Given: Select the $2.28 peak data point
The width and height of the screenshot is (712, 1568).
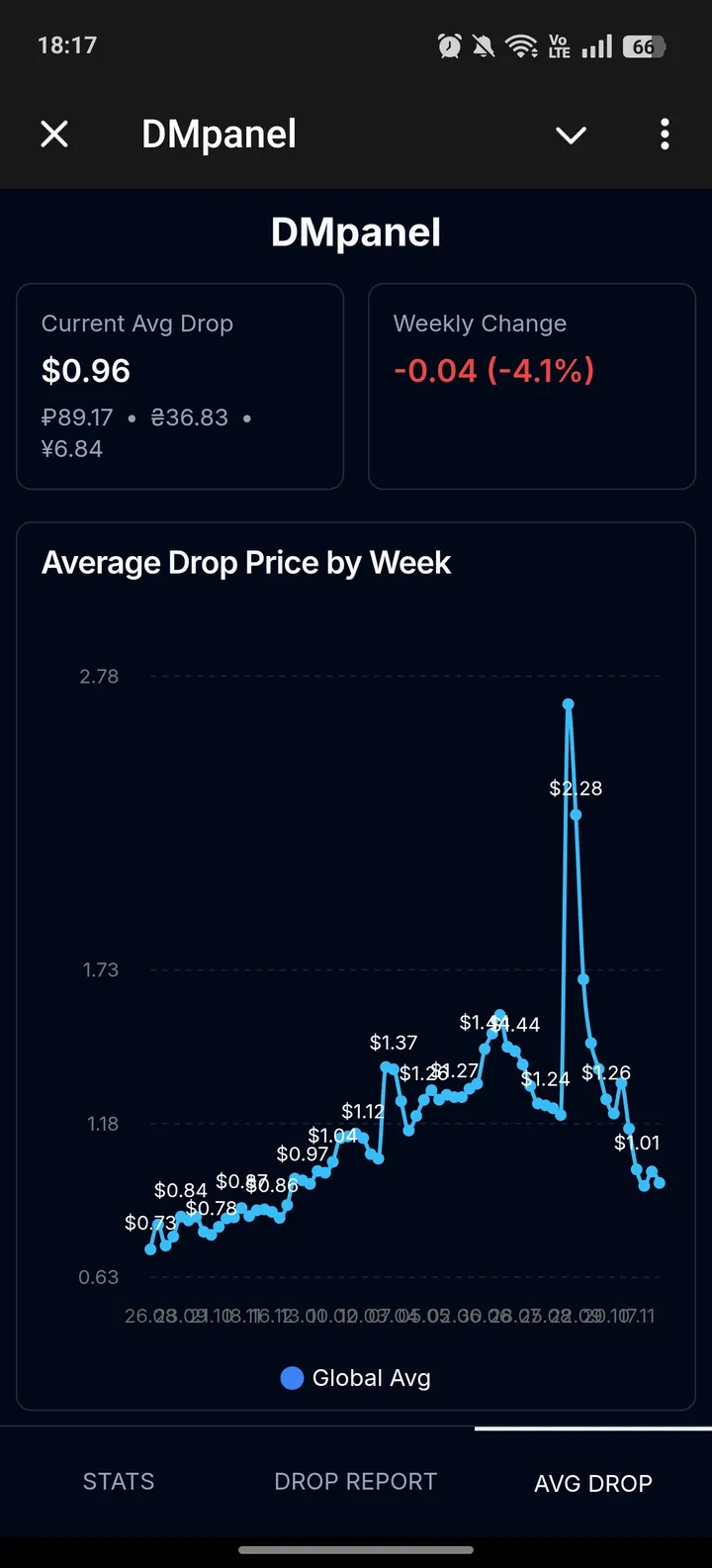Looking at the screenshot, I should 576,814.
